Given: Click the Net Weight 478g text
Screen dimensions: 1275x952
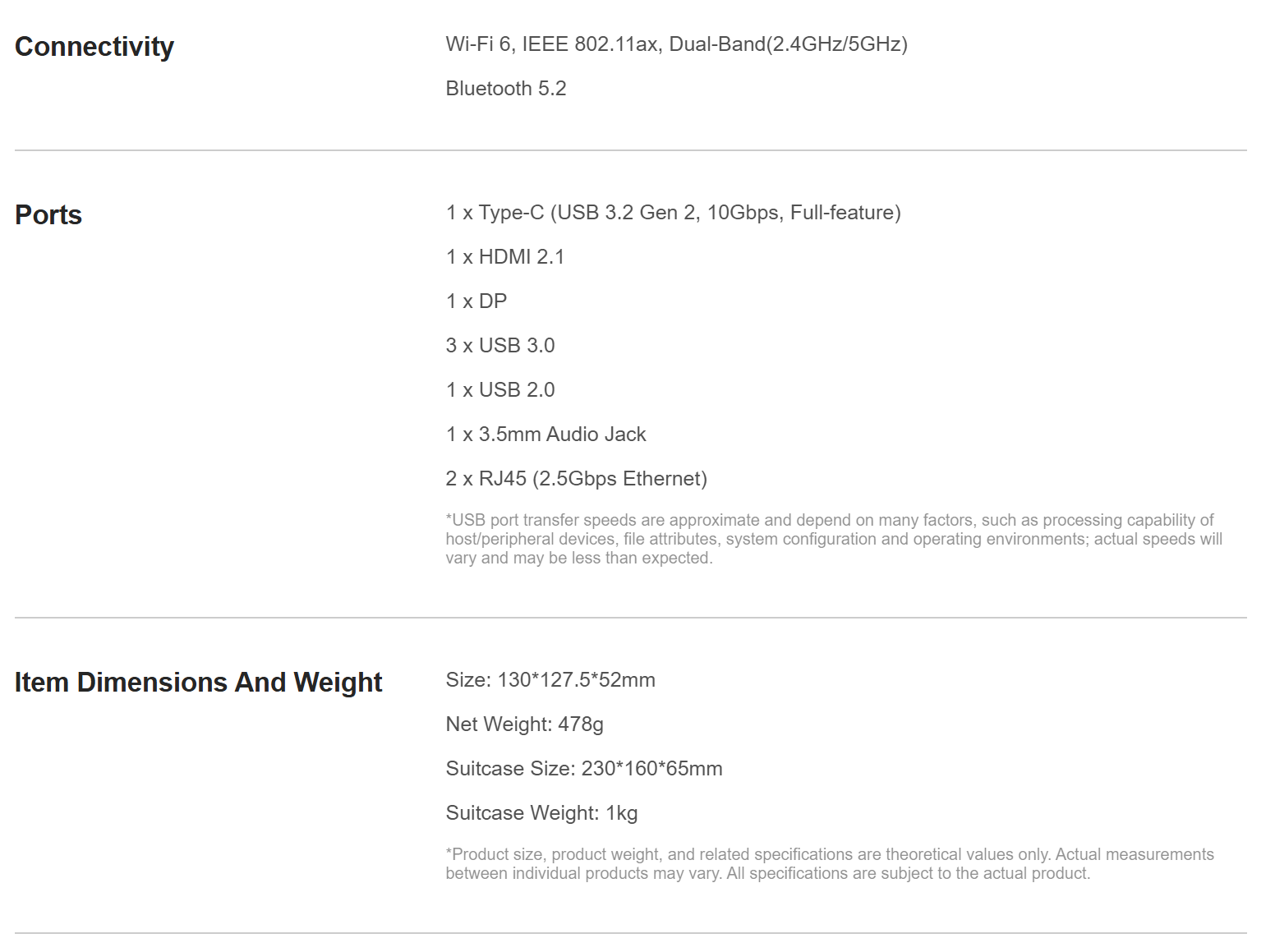Looking at the screenshot, I should 524,724.
